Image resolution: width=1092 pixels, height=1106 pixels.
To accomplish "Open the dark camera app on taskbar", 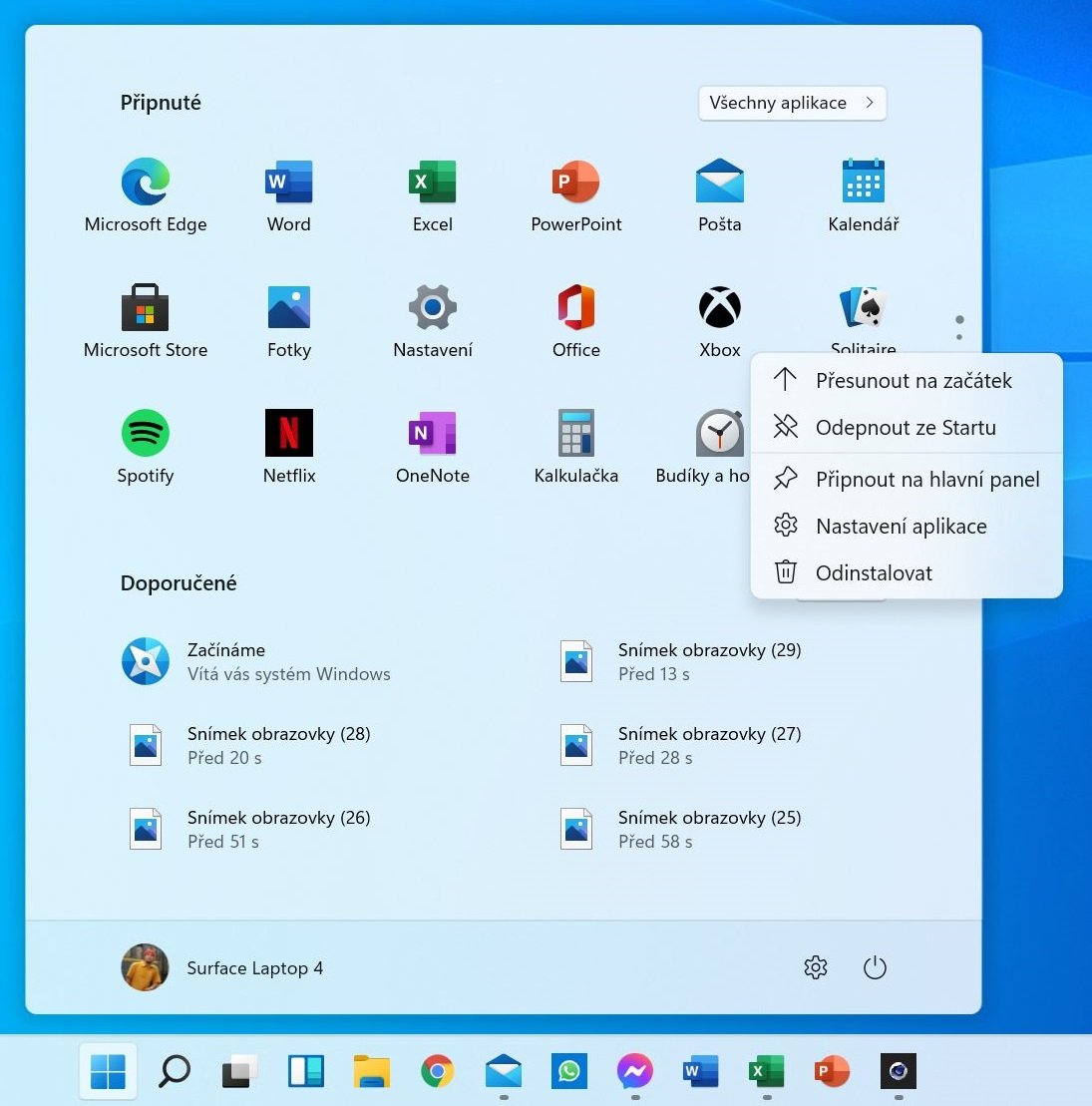I will tap(898, 1071).
